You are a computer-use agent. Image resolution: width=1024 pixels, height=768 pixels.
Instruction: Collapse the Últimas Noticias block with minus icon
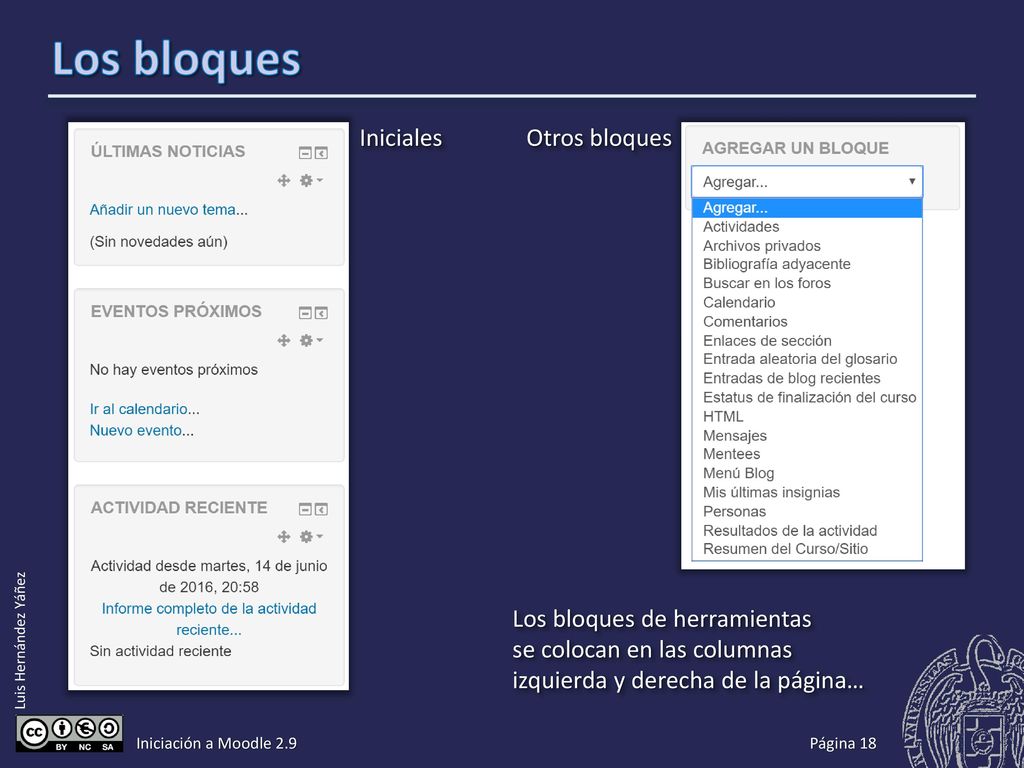tap(305, 153)
